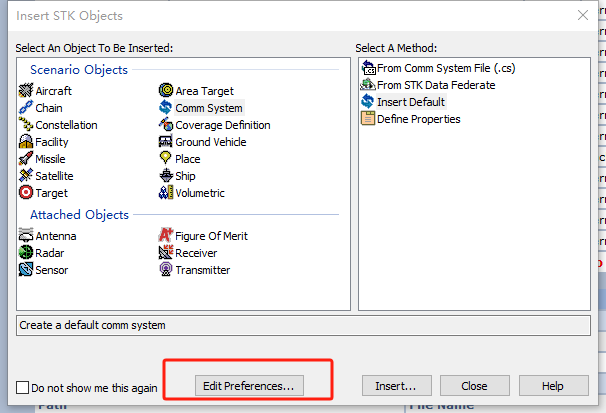Choose 'From Comm System File (.cs)' text
This screenshot has width=606, height=413.
point(446,68)
